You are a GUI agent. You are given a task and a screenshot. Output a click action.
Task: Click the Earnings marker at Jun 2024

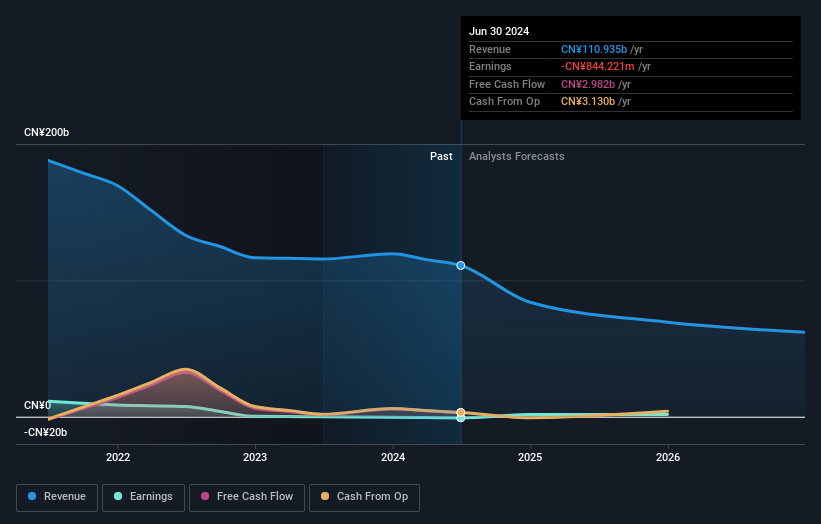[x=461, y=418]
